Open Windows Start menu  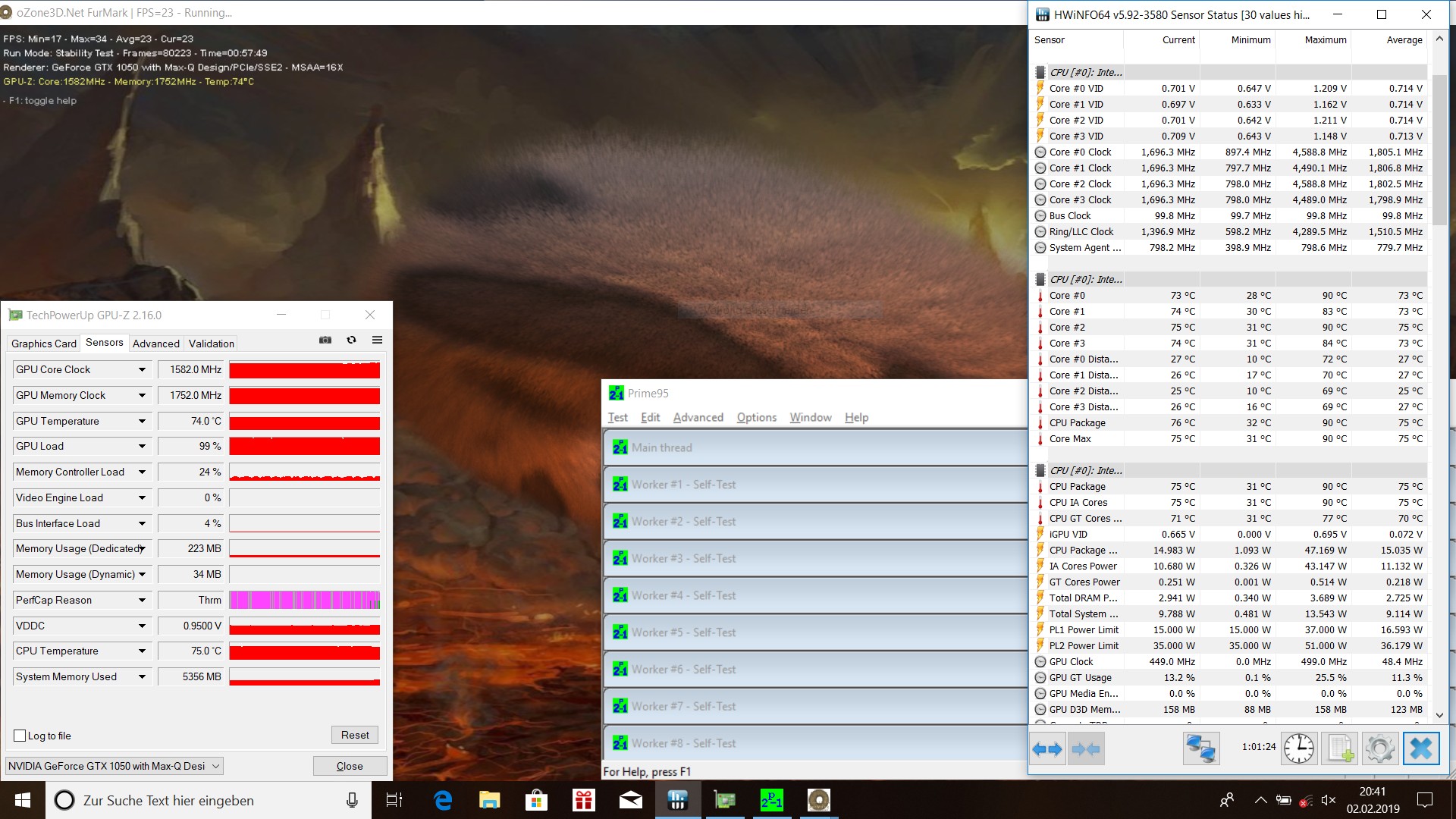23,800
